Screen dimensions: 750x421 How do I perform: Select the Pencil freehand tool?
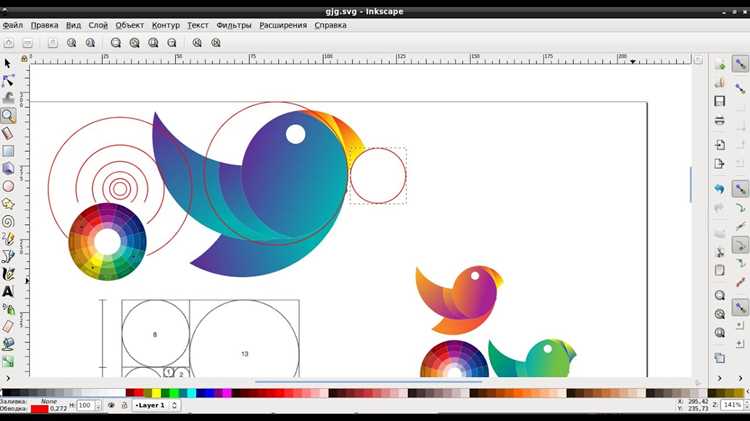[x=8, y=239]
